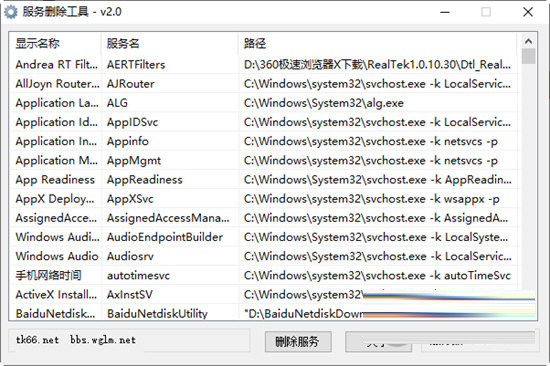Close the 服务删除工具 window
The height and width of the screenshot is (366, 550).
coord(528,12)
